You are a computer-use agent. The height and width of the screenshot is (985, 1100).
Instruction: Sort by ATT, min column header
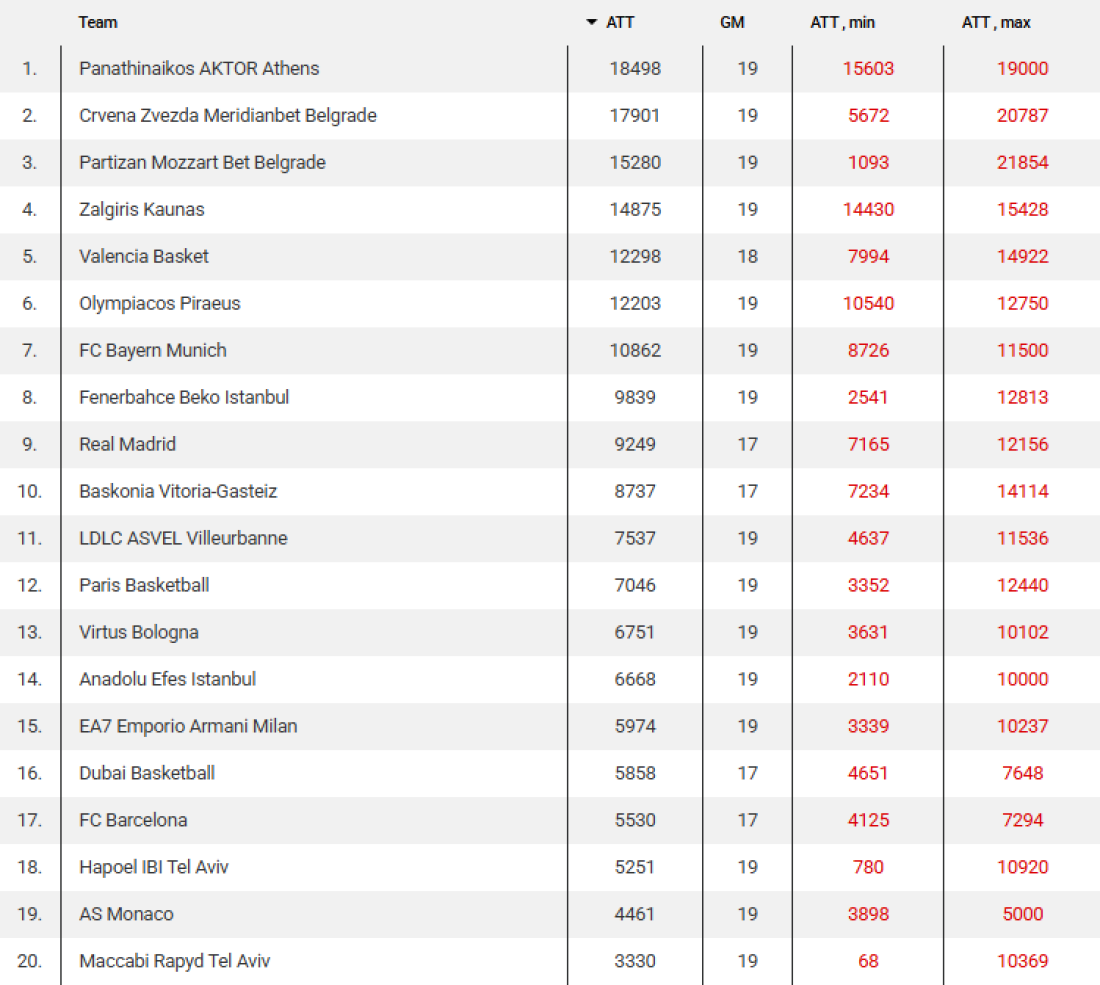point(842,22)
